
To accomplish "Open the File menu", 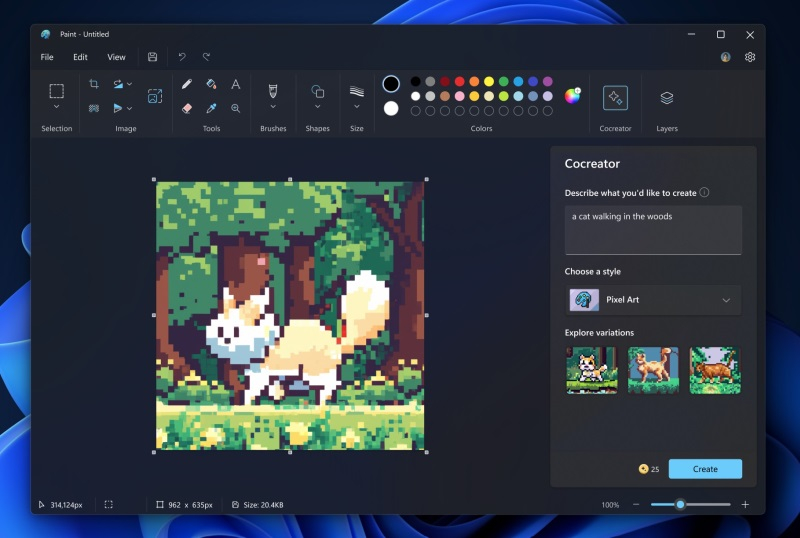I will [47, 57].
